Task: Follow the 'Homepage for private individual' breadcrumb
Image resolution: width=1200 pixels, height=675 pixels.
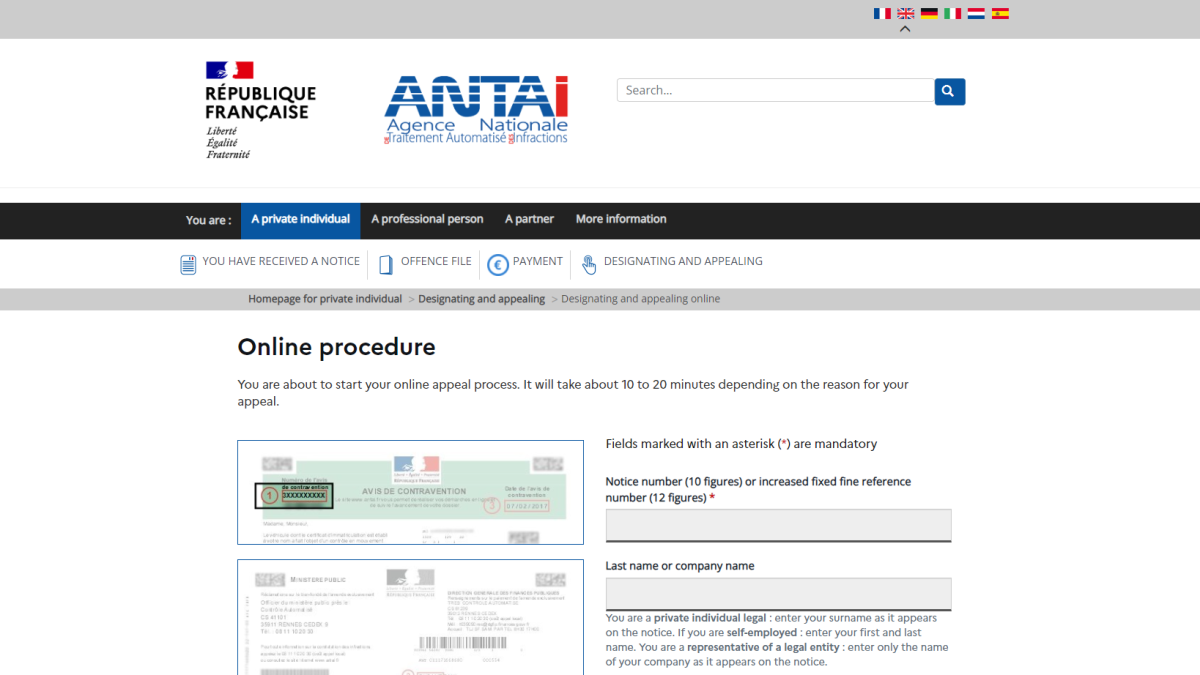Action: (325, 298)
